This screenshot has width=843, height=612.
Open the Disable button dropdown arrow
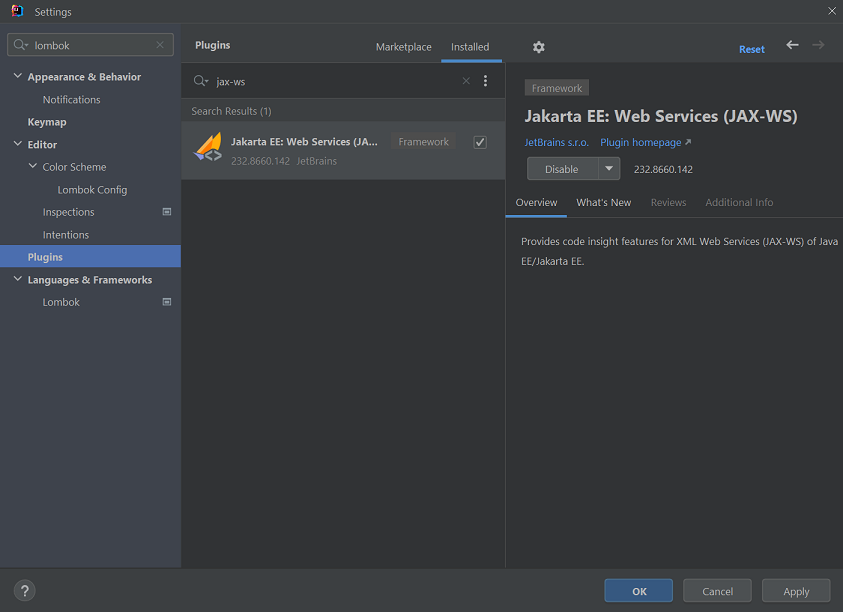point(609,169)
